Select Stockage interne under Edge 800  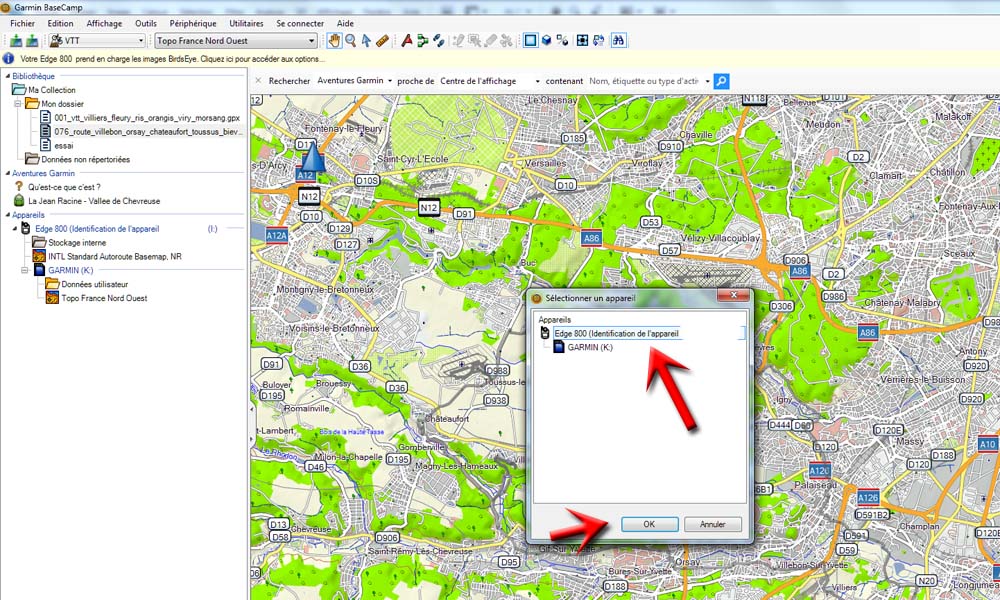pos(77,242)
